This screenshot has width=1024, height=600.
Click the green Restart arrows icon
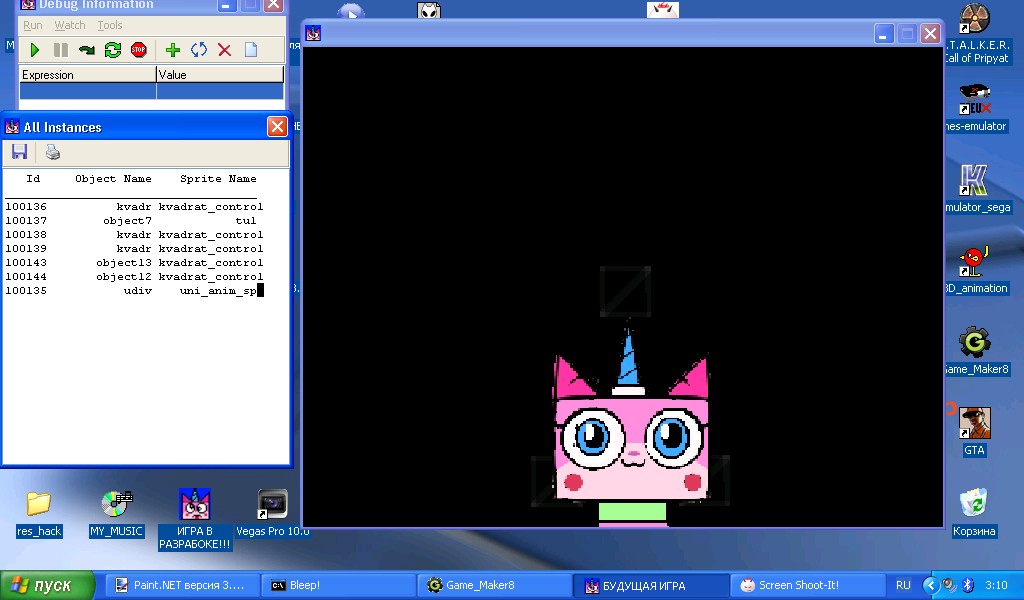tap(113, 50)
